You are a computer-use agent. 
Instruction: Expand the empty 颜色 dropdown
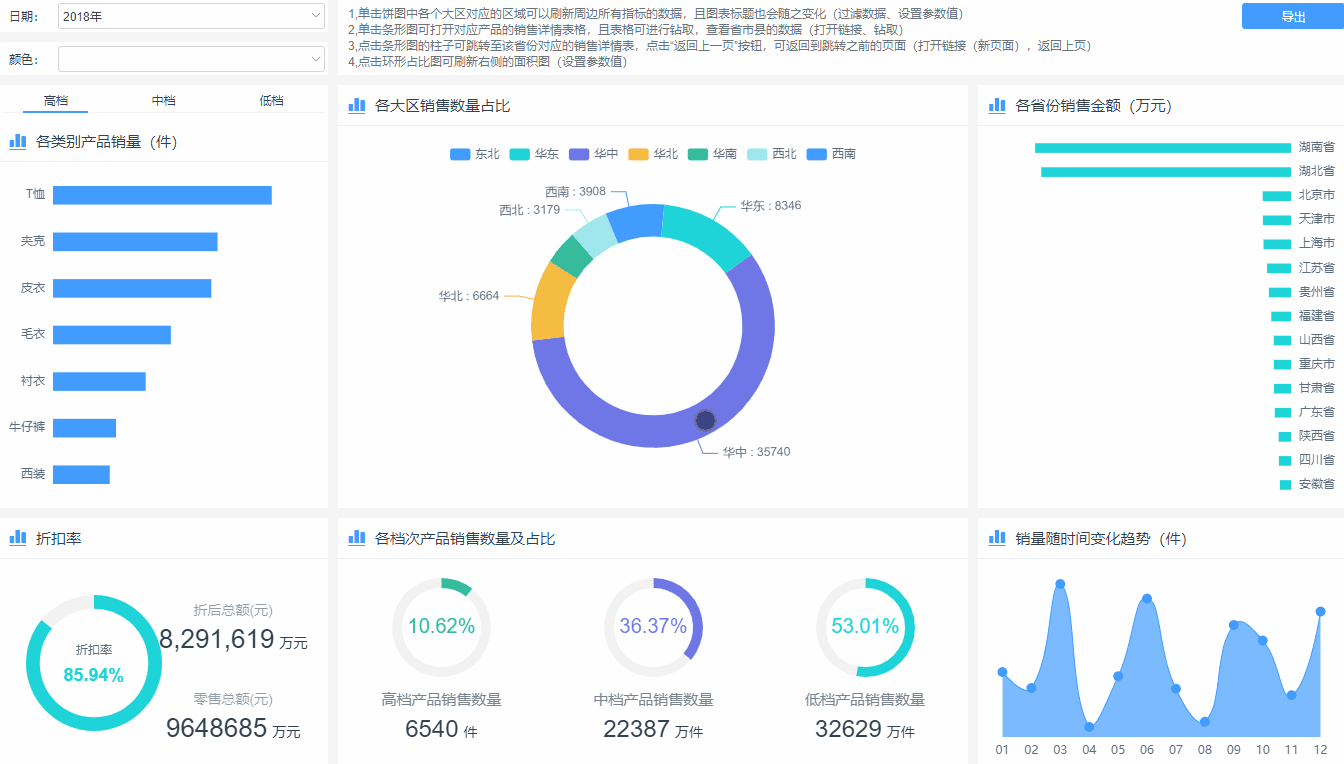(190, 60)
